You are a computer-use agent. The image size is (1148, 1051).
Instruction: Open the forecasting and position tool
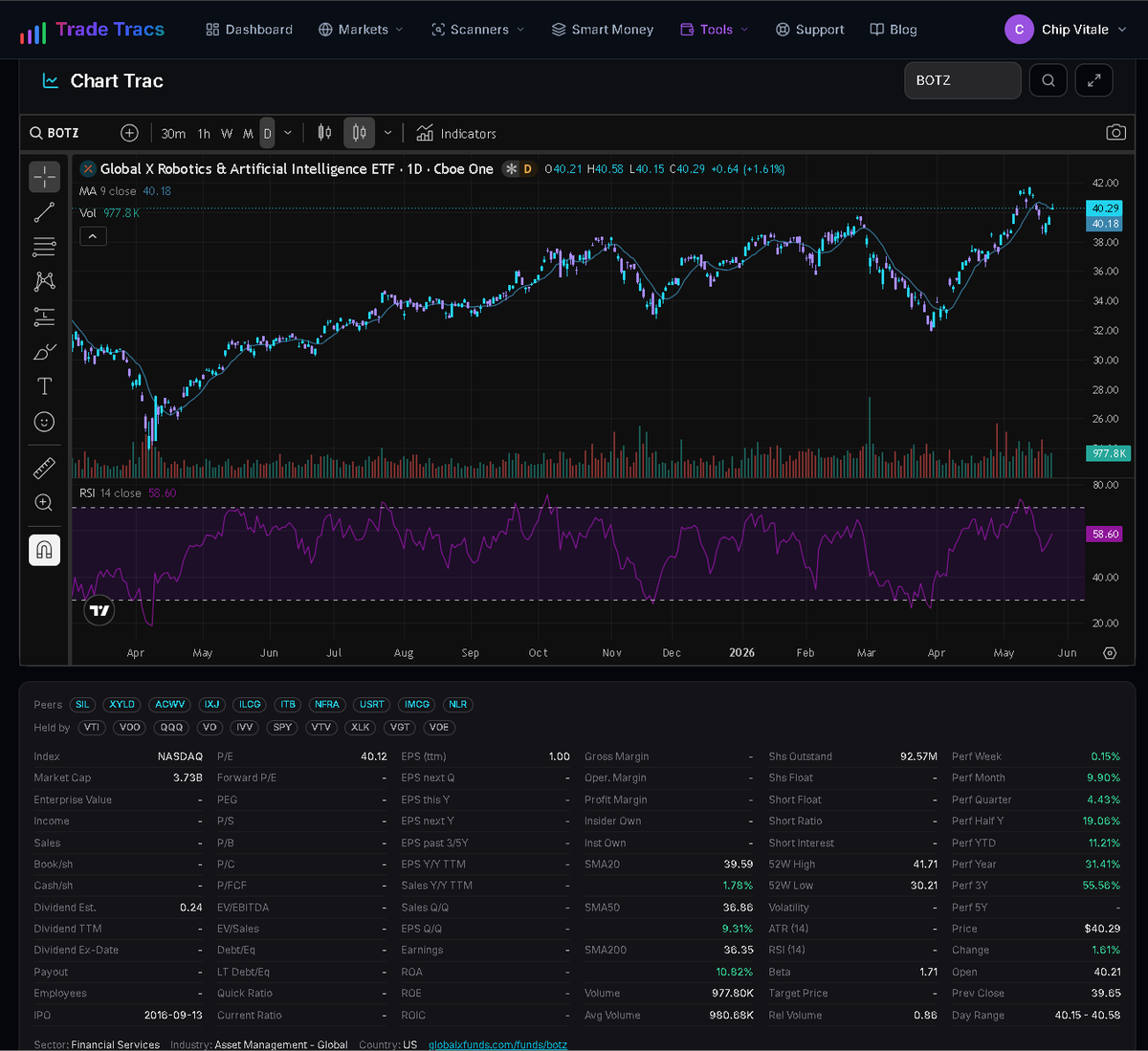(x=44, y=317)
